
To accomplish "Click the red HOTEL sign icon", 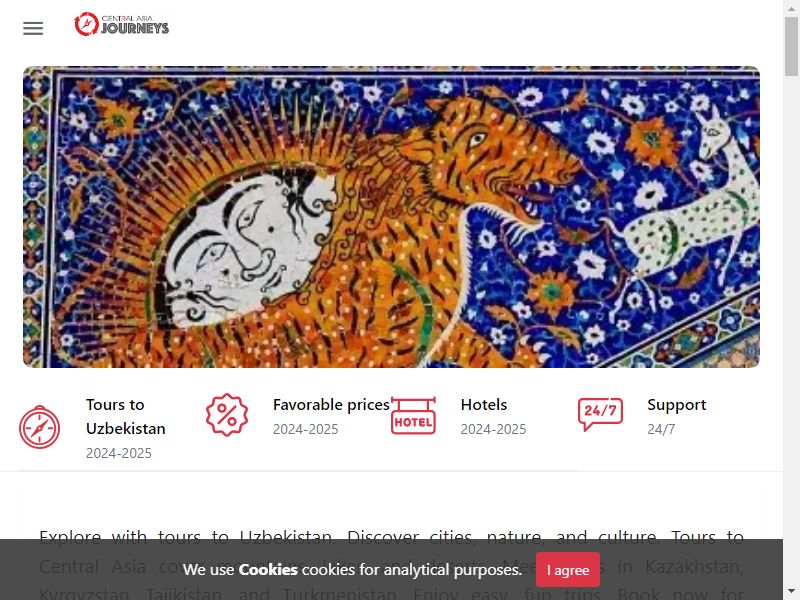I will pos(413,415).
